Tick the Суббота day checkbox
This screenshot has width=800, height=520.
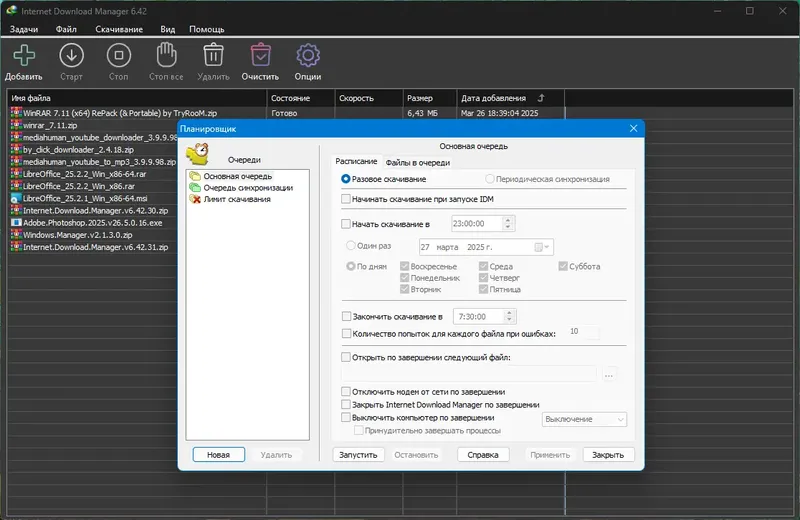(x=563, y=266)
